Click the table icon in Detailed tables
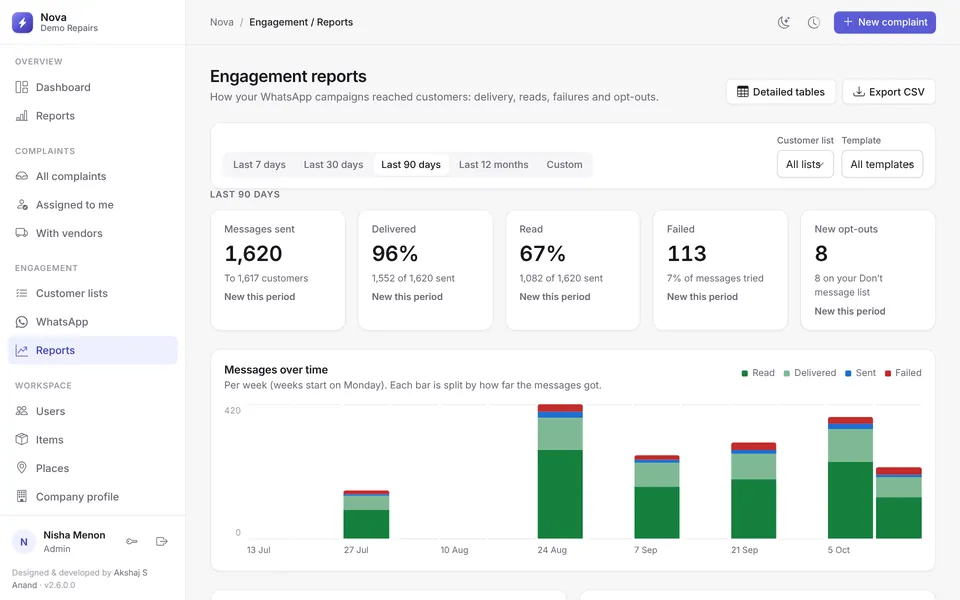 click(x=743, y=92)
